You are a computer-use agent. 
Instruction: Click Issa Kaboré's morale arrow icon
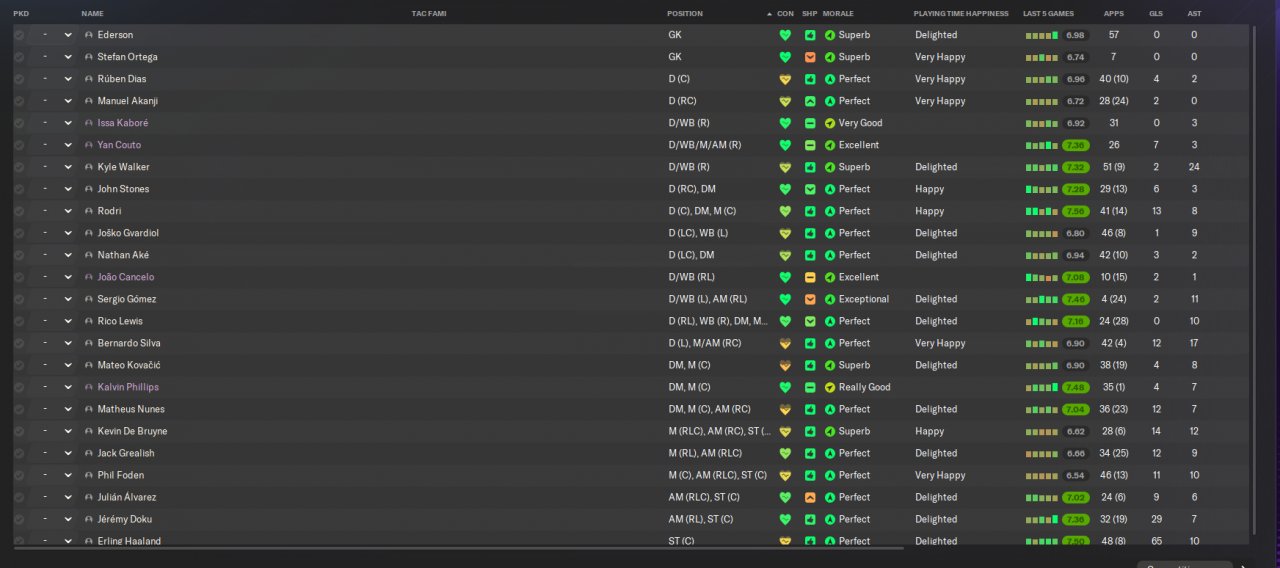pos(830,123)
